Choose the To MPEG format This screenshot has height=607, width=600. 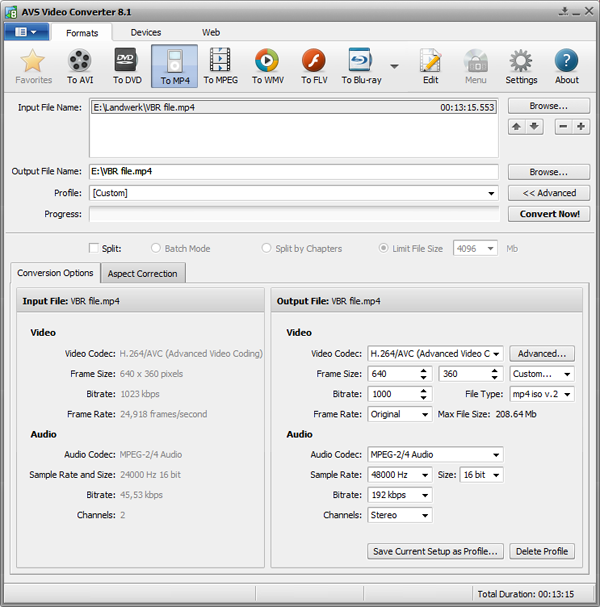click(221, 67)
